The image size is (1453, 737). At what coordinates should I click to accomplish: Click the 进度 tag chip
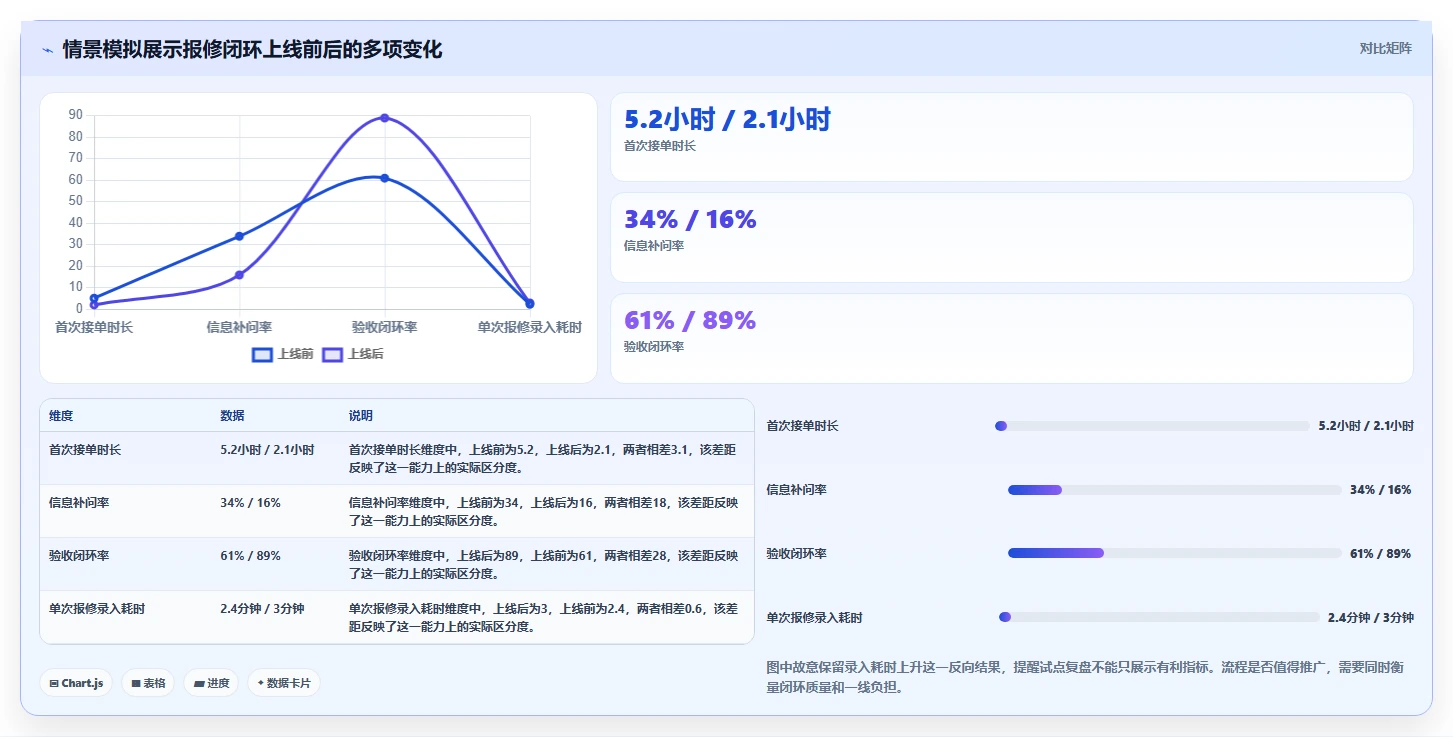pos(211,683)
